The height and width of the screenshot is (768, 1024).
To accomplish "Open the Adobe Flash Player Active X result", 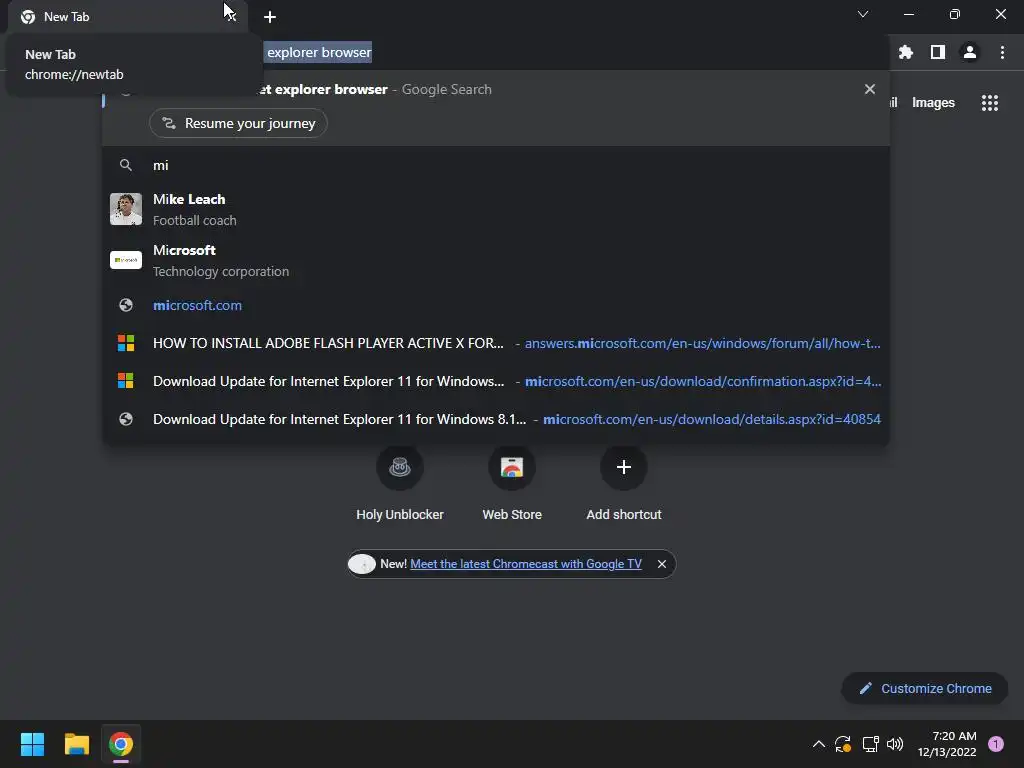I will [496, 344].
